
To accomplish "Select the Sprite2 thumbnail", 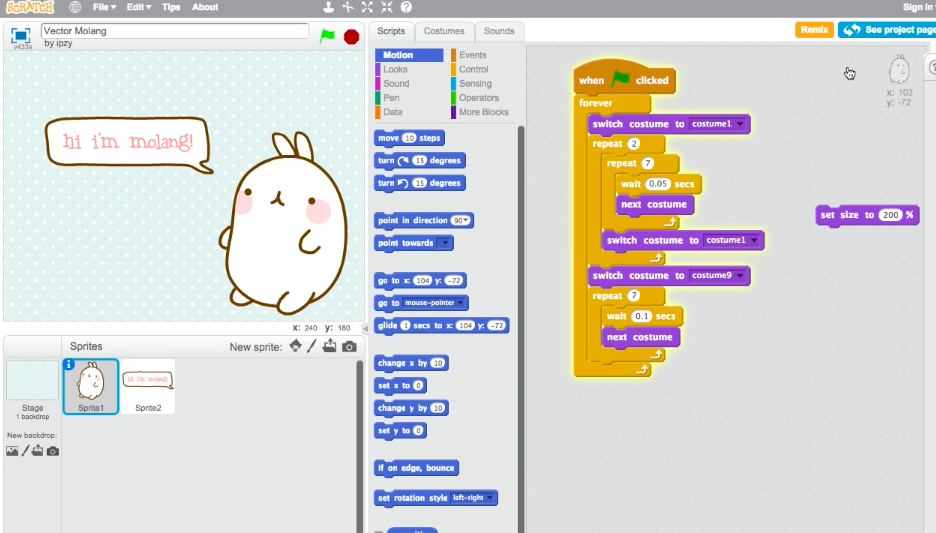I will (147, 386).
